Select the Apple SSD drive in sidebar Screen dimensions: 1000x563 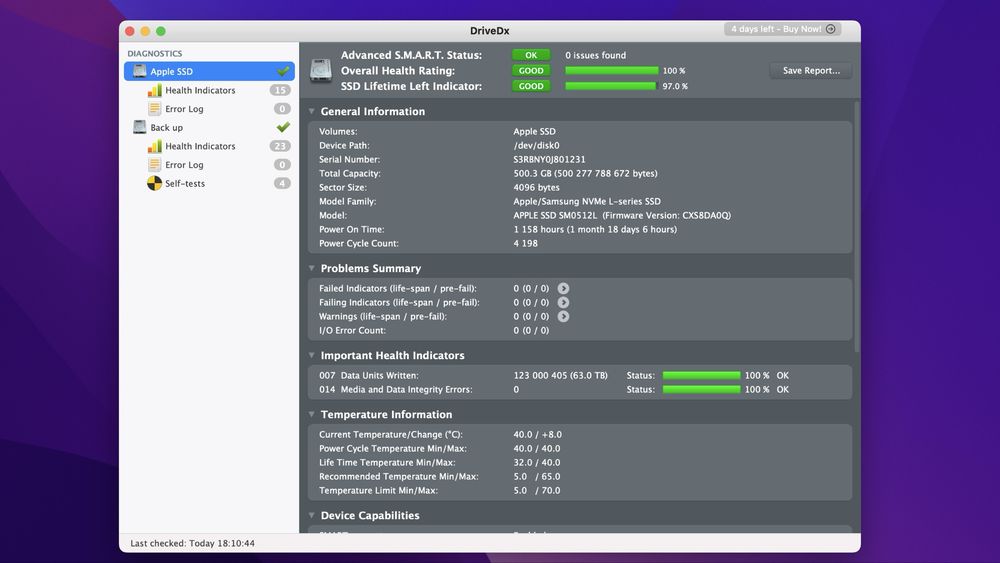209,71
